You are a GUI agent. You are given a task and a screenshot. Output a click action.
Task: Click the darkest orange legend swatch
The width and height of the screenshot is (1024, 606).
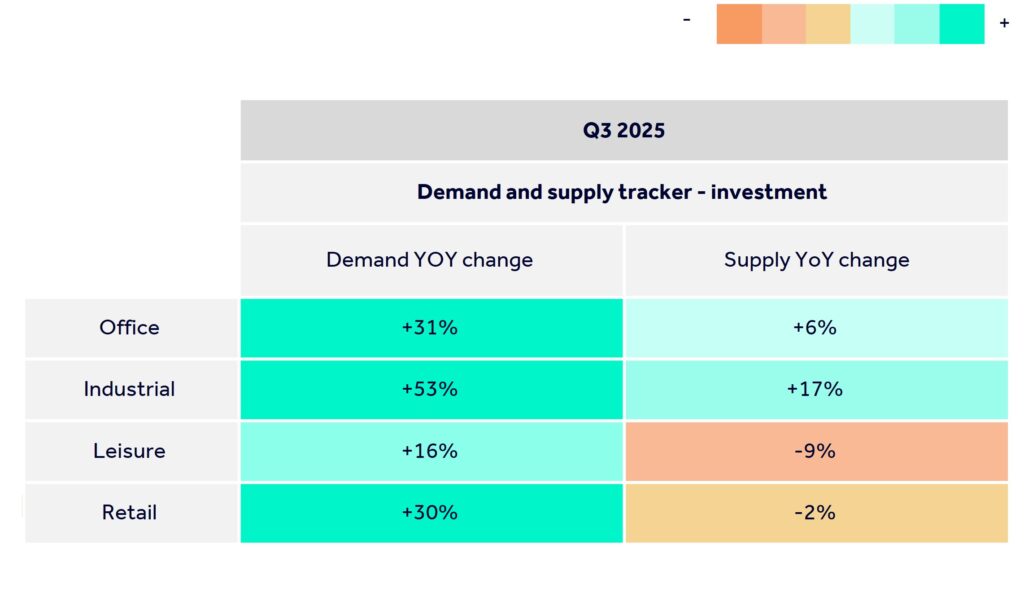(x=739, y=24)
